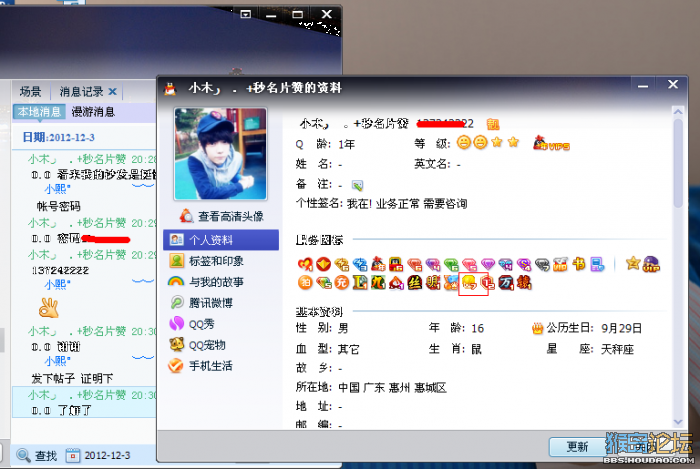
Task: Click the 天秤座 zodiac value
Action: [x=617, y=349]
